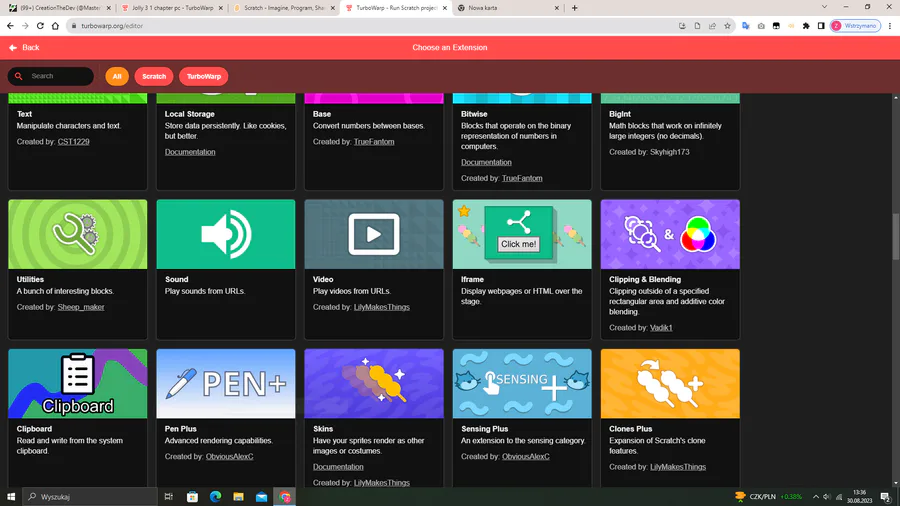Click the search magnifier icon
Screen dimensions: 900x506
[19, 76]
